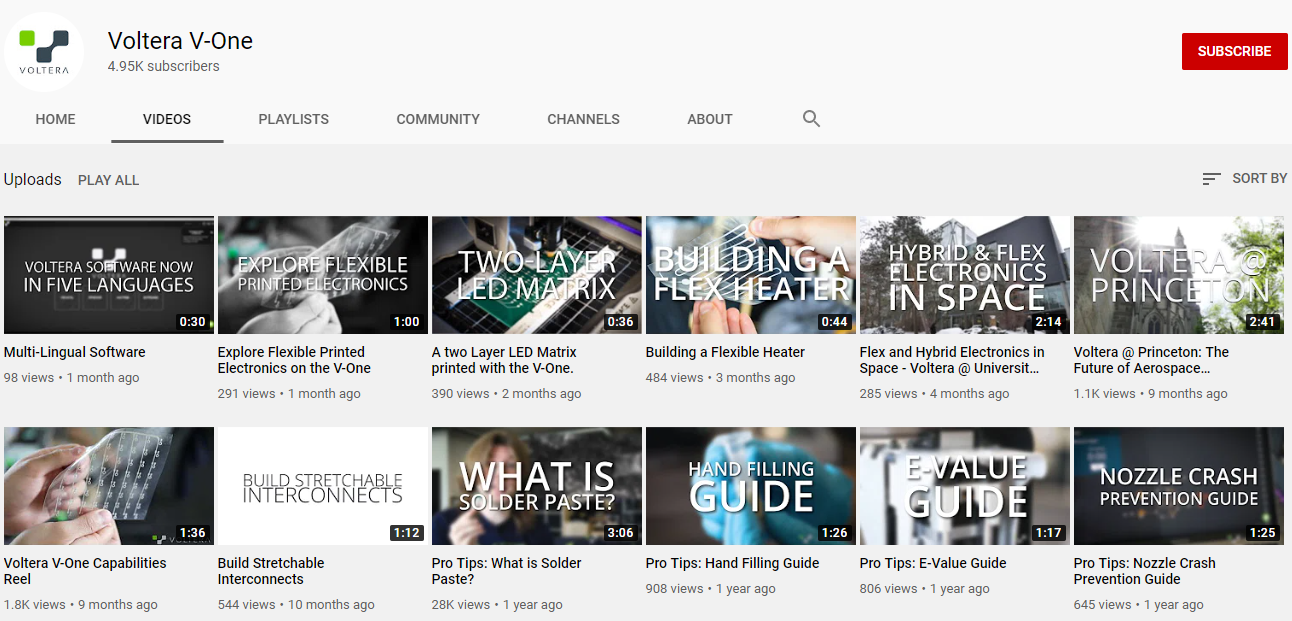Go to the Community tab
The height and width of the screenshot is (621, 1292).
tap(438, 119)
